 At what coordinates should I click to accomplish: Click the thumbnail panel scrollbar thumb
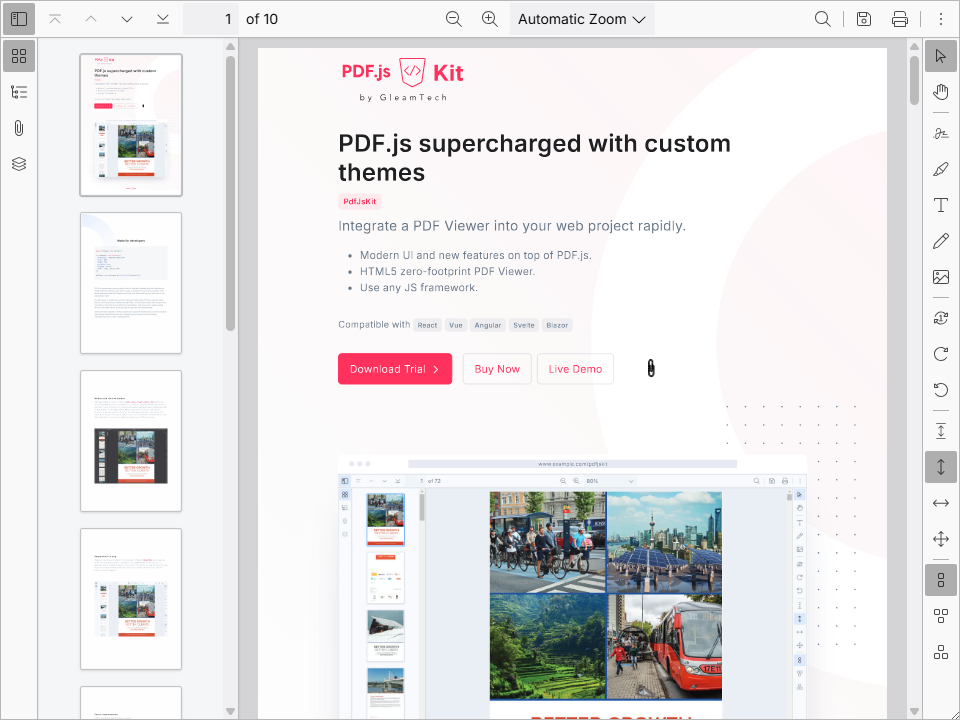point(231,193)
